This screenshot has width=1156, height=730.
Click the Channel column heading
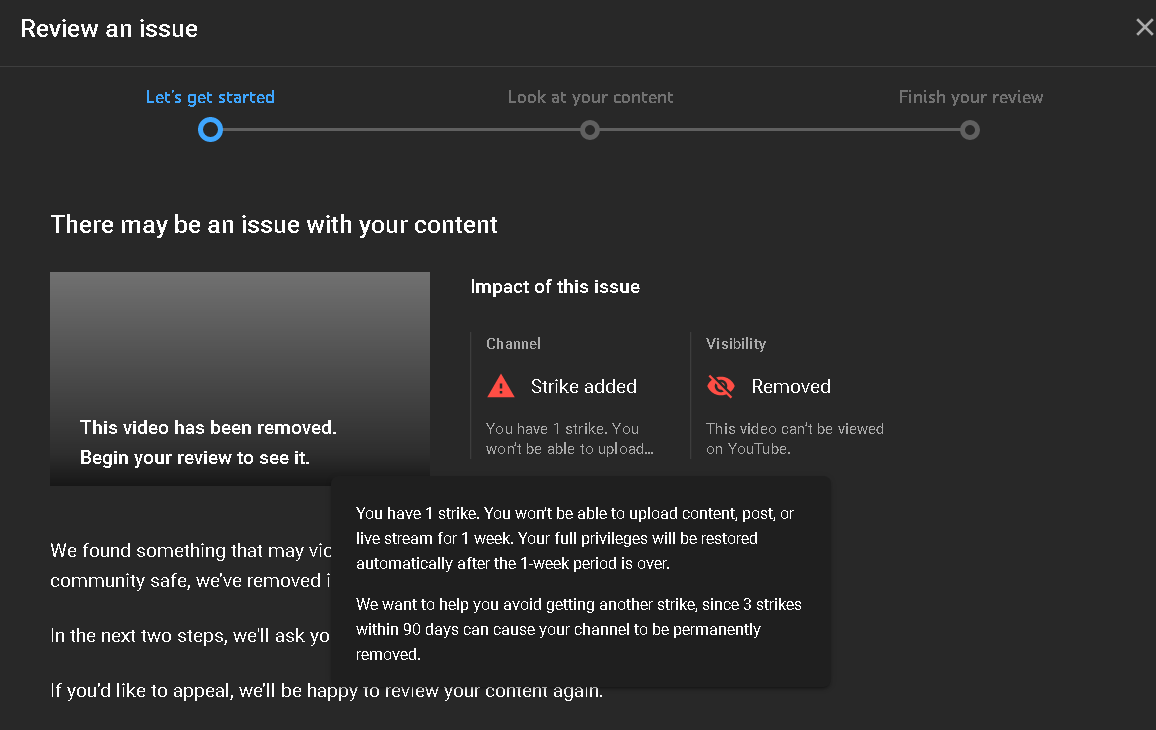click(x=513, y=344)
